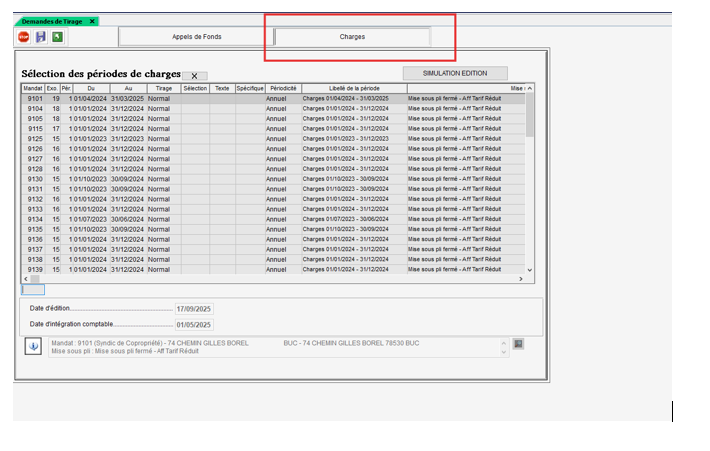The image size is (710, 451).
Task: Click the X button beside Sélection des périodes
Action: (194, 76)
